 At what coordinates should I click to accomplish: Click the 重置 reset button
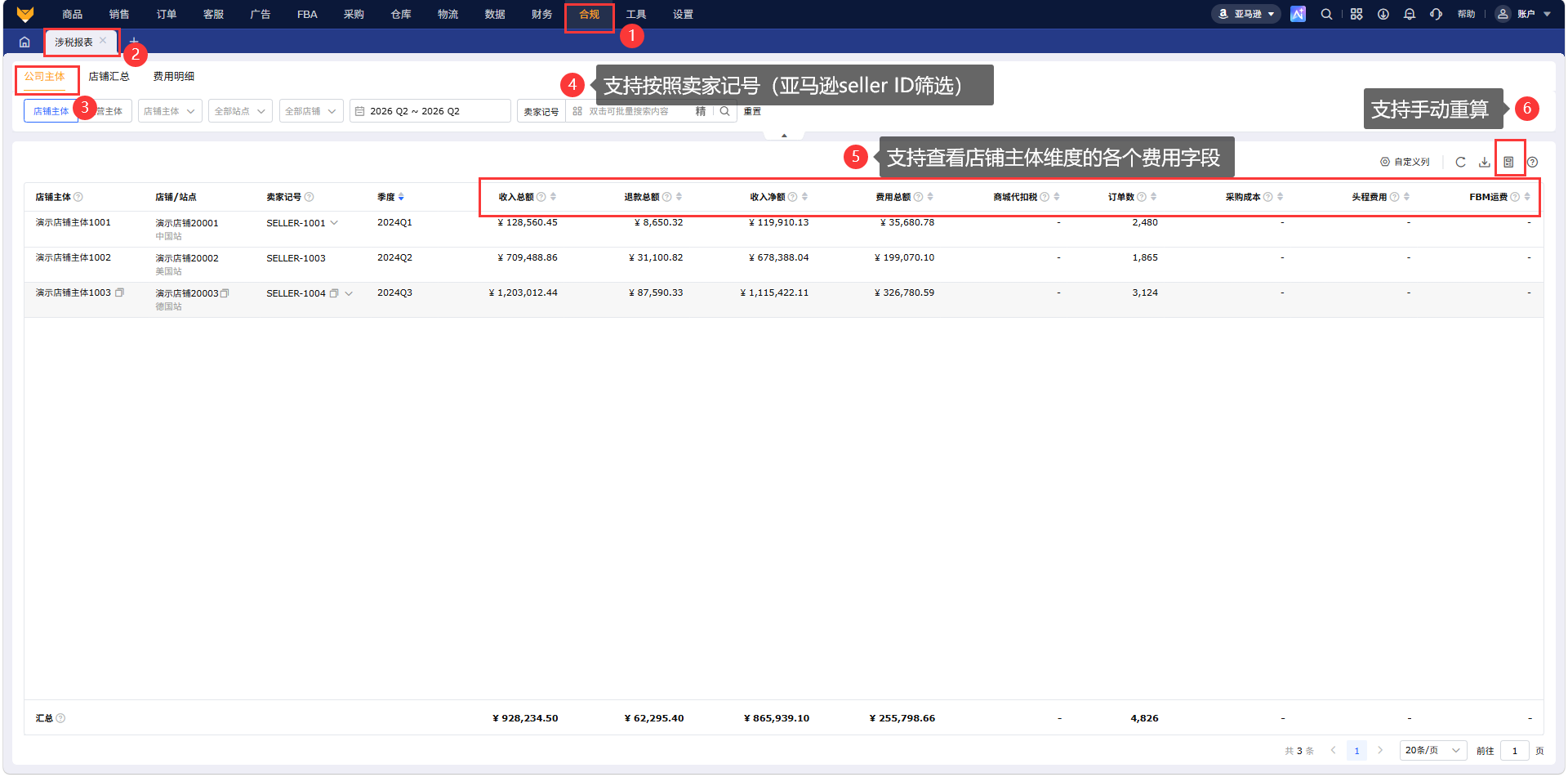coord(752,111)
